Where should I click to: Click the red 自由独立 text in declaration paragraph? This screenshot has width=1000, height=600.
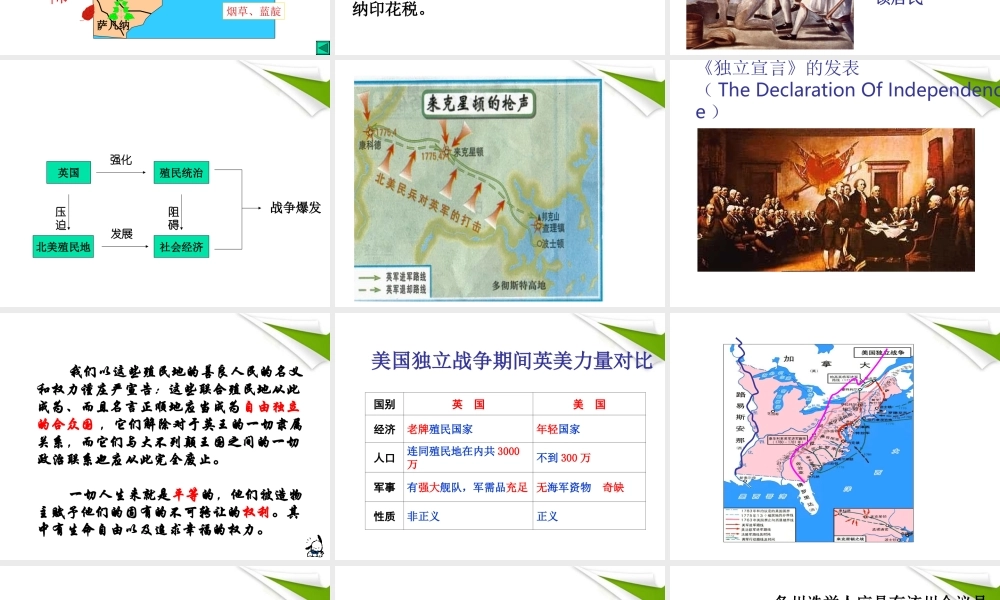[x=271, y=407]
